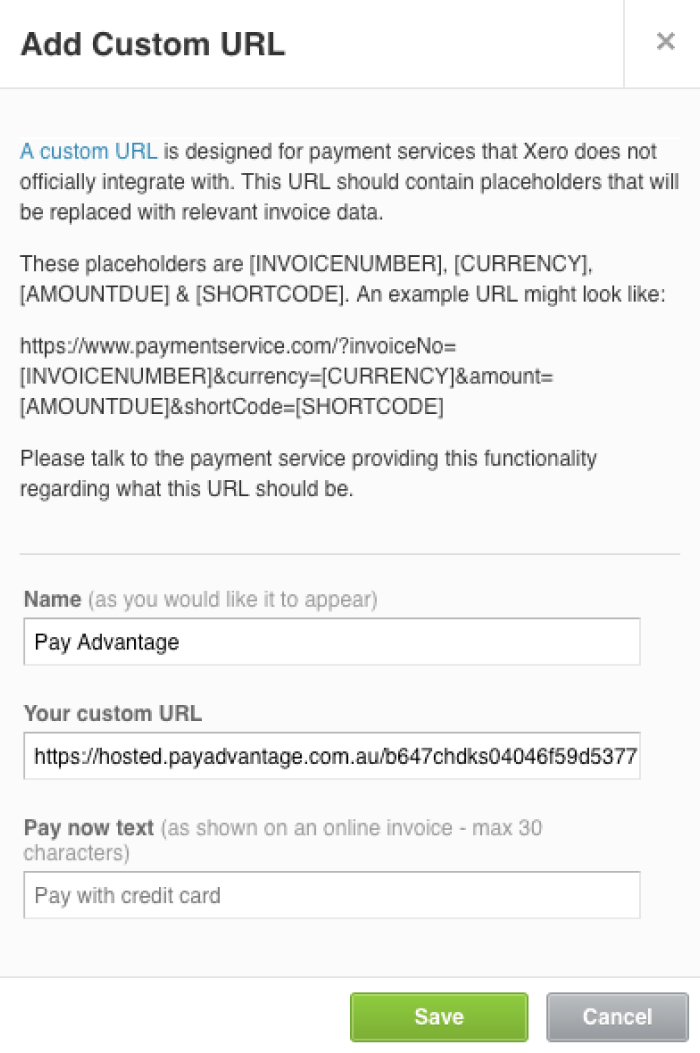Click the [AMOUNTDUE]&shortCode=[SHORTCODE] example line
Screen dimensions: 700x1053
click(x=232, y=406)
